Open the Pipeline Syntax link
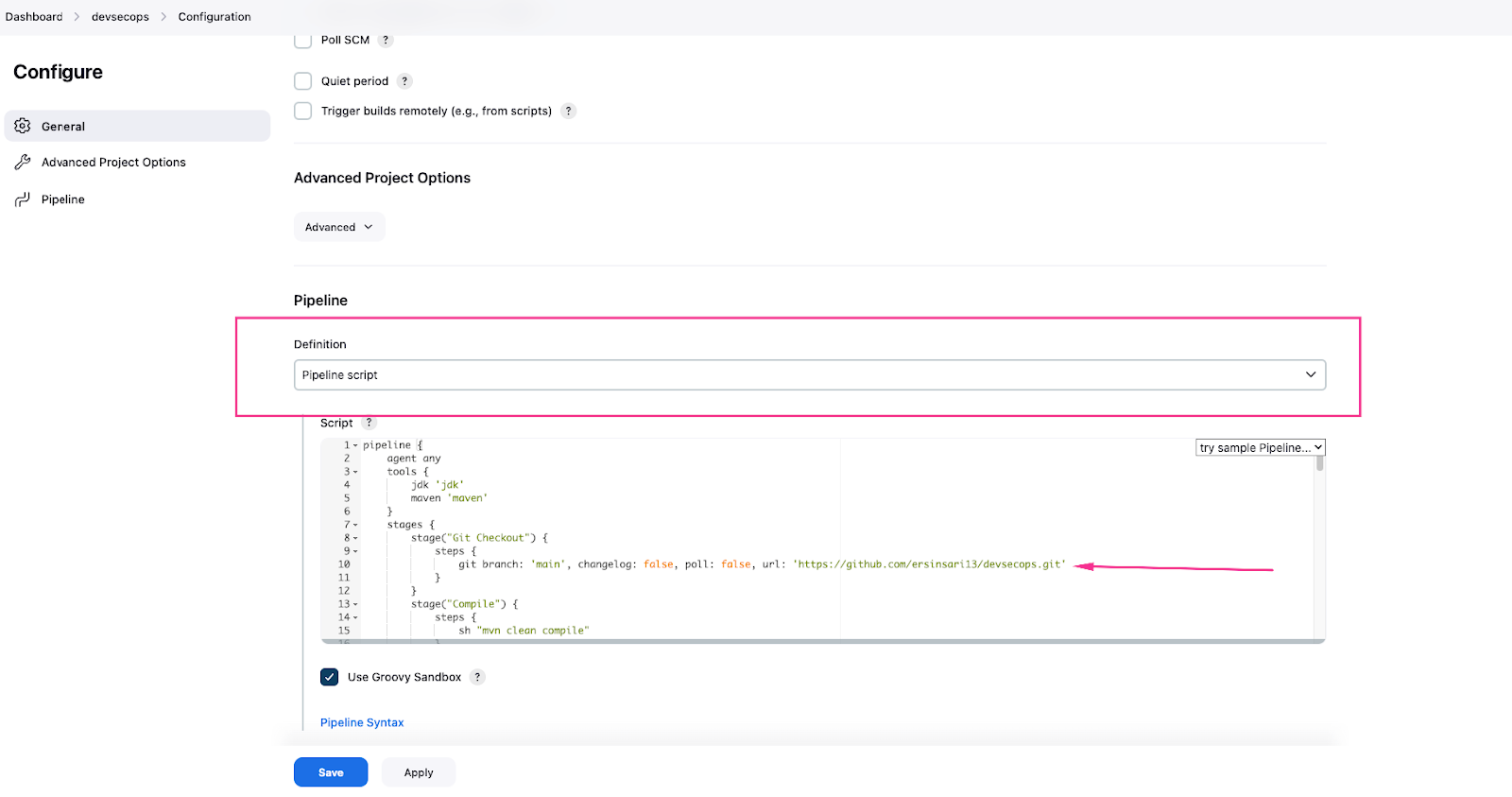 [x=362, y=722]
